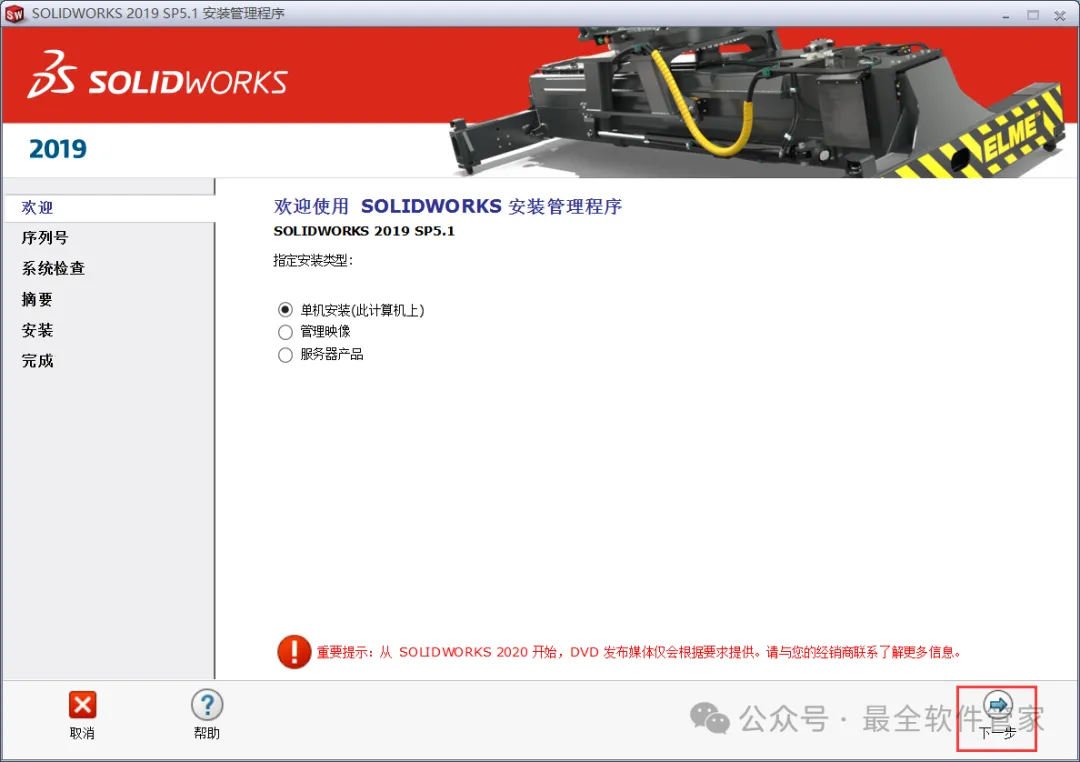
Task: Click the 取消 label
Action: pos(82,733)
